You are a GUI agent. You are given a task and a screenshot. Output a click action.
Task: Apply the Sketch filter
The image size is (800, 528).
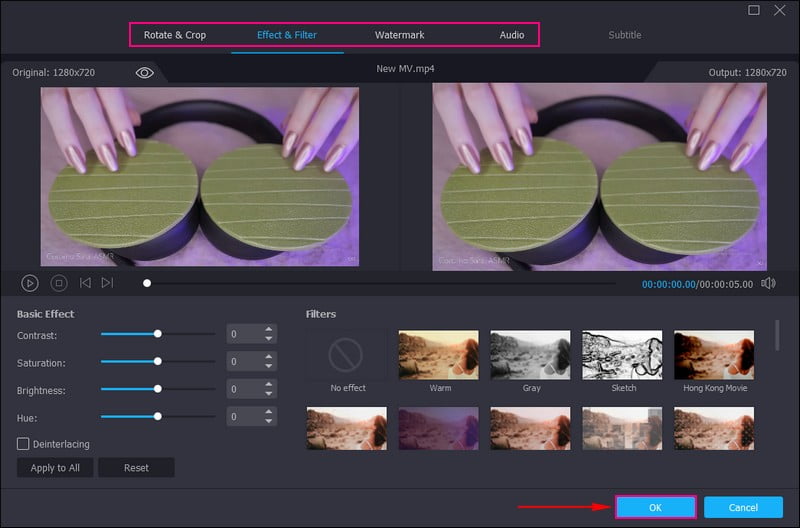point(621,354)
